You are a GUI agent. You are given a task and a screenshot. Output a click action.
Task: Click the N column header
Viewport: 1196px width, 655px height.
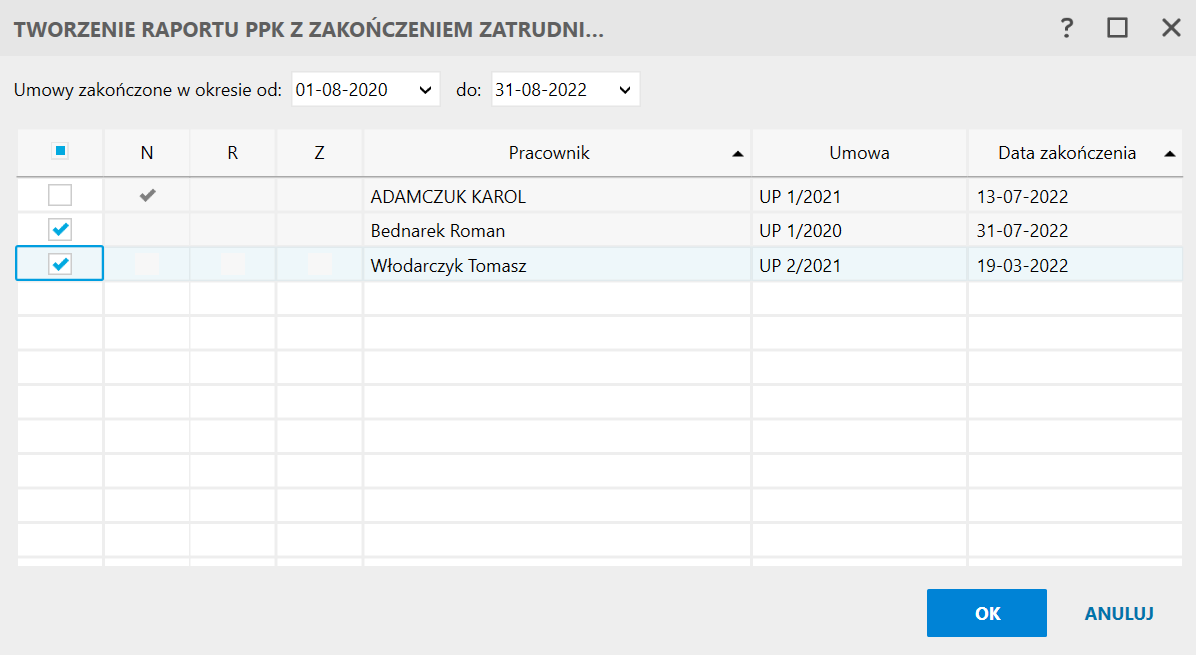(x=147, y=153)
